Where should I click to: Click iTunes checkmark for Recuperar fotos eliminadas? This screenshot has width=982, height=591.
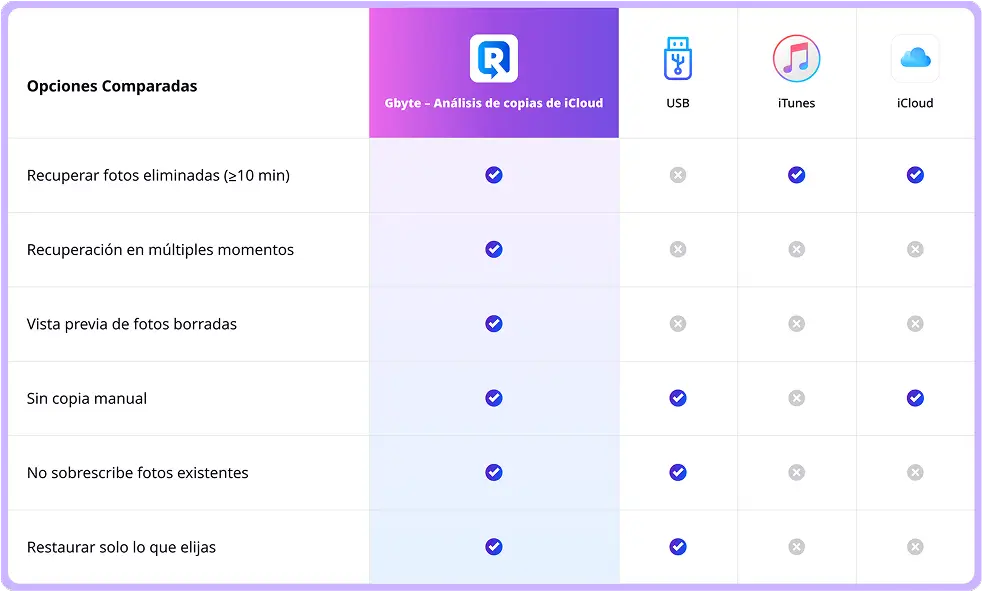[796, 175]
